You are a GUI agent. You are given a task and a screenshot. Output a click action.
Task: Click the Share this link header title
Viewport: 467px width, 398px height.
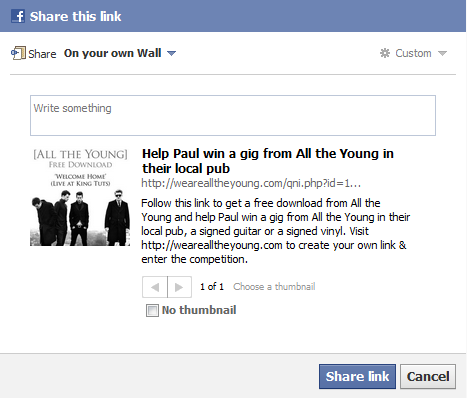point(75,16)
